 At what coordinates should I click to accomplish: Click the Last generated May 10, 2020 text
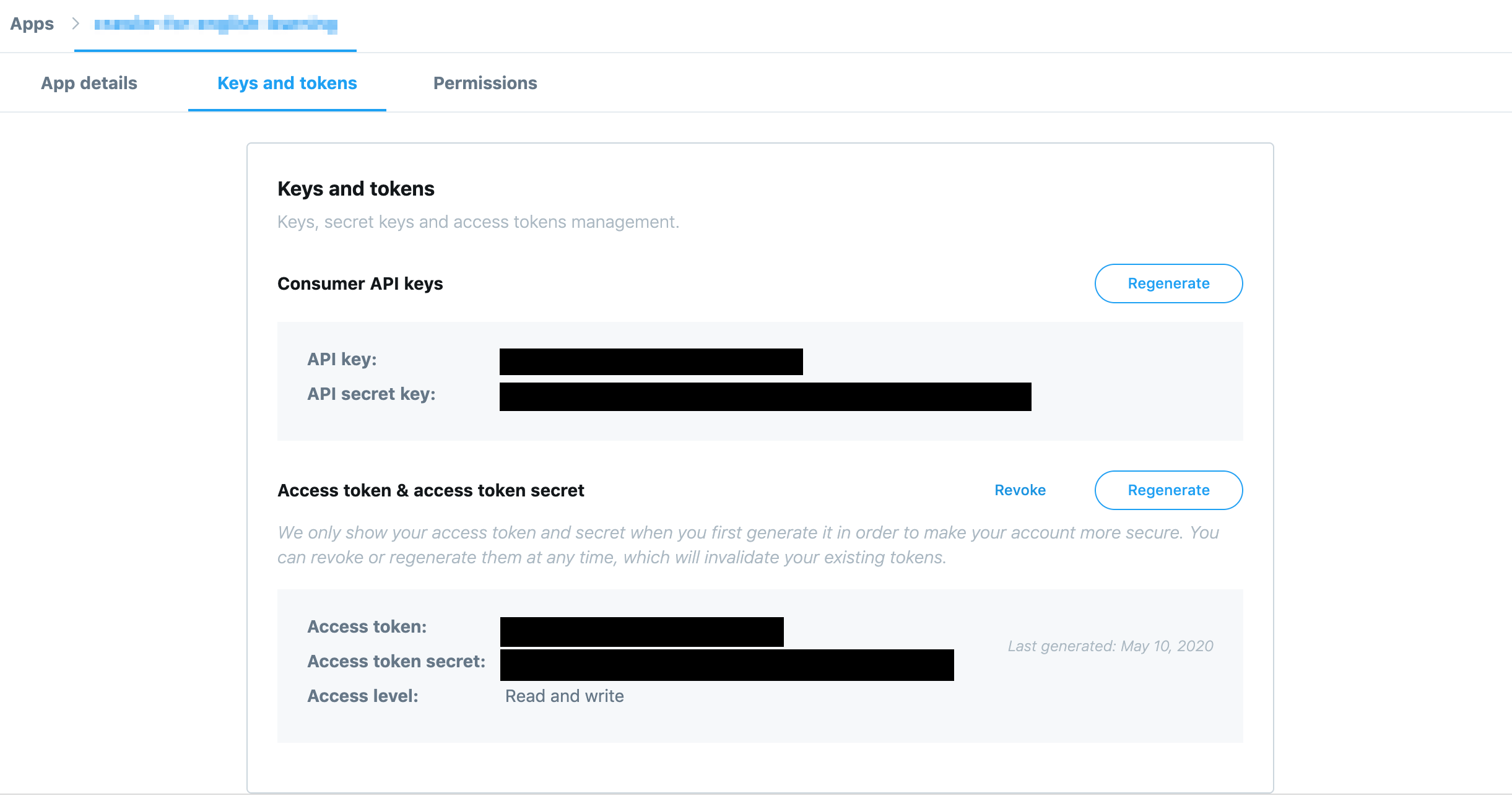(x=1110, y=646)
